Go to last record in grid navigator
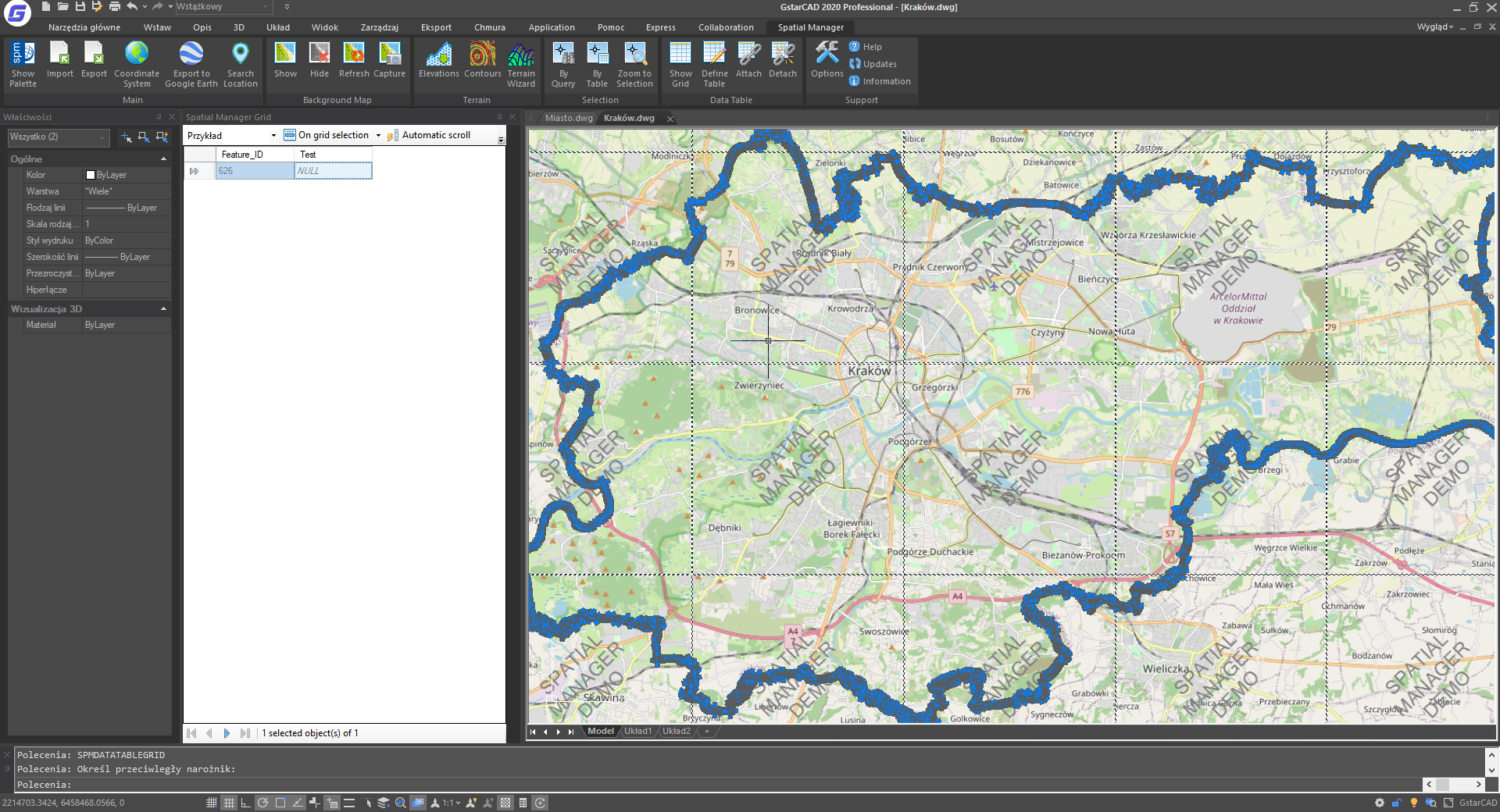The height and width of the screenshot is (812, 1500). point(245,733)
